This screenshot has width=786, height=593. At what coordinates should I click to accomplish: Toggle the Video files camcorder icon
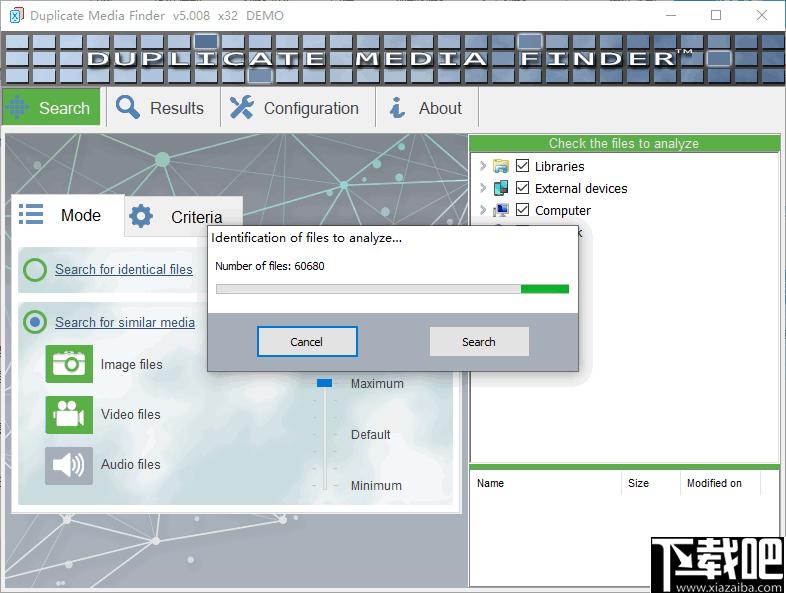tap(69, 415)
